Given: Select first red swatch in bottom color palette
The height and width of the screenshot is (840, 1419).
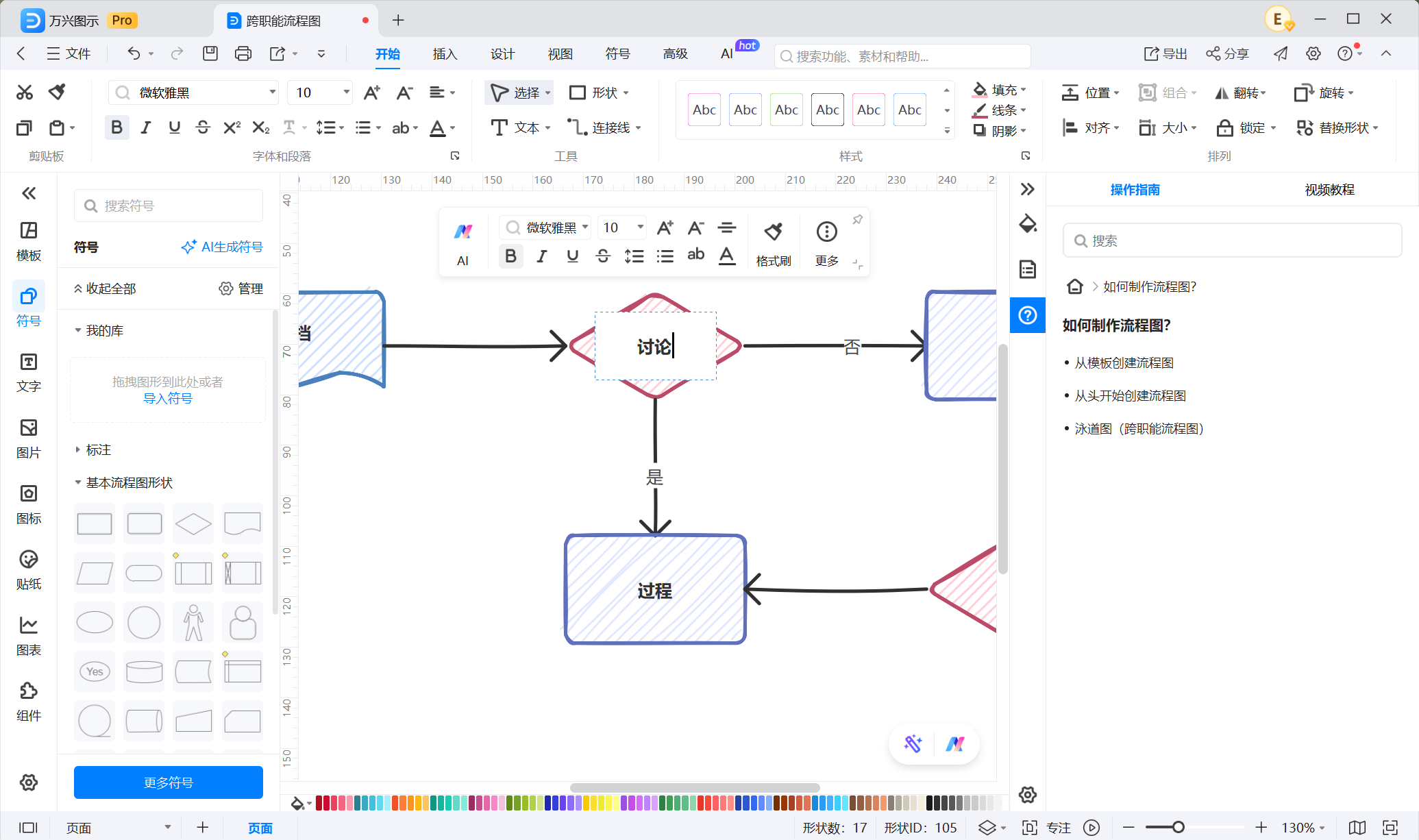Looking at the screenshot, I should coord(319,803).
